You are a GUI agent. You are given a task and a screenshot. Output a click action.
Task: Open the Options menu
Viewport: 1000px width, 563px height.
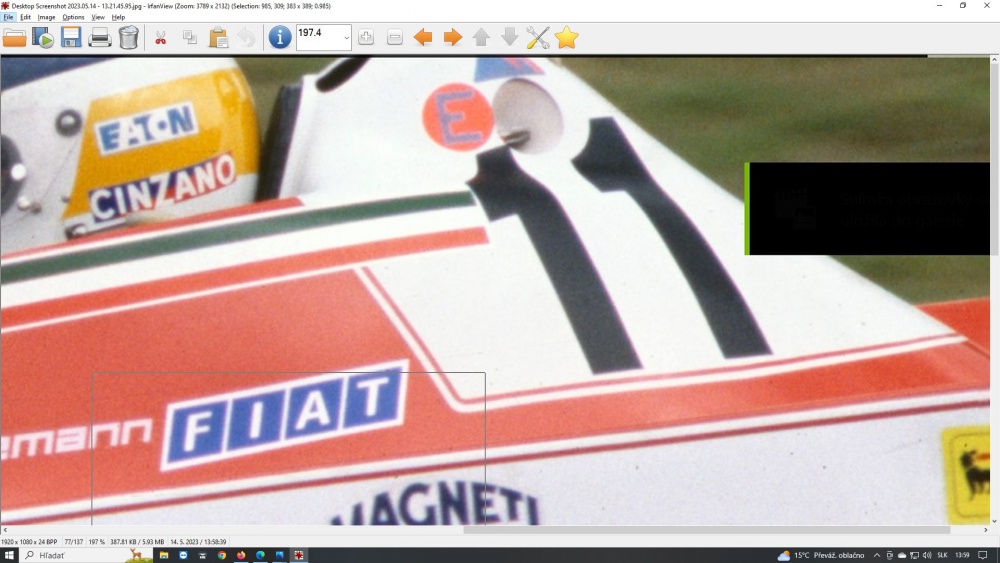[73, 17]
